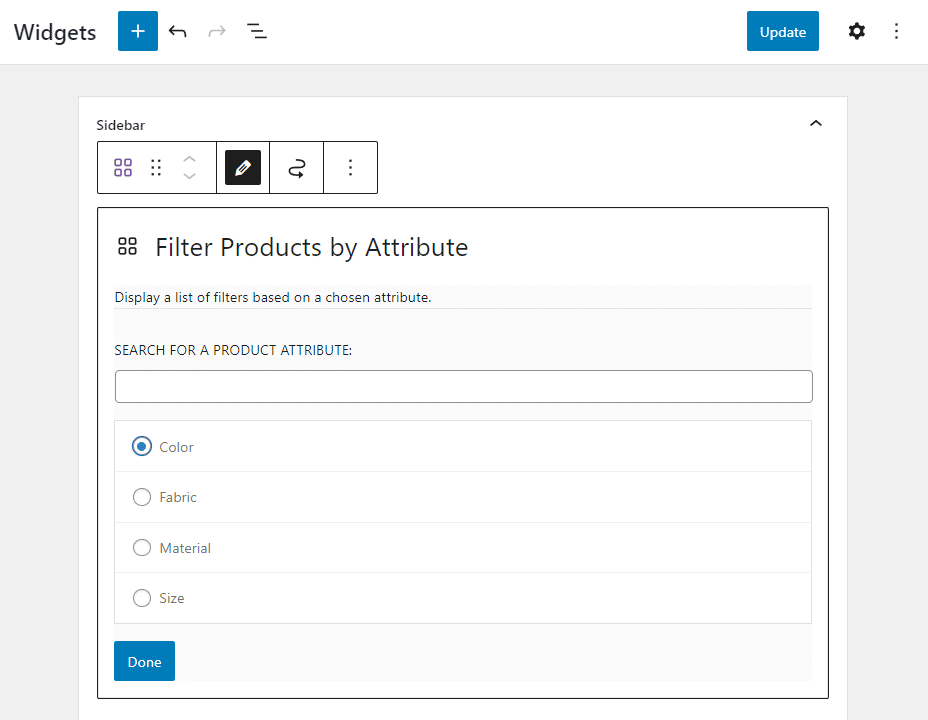
Task: Select the Size attribute option
Action: click(x=142, y=597)
